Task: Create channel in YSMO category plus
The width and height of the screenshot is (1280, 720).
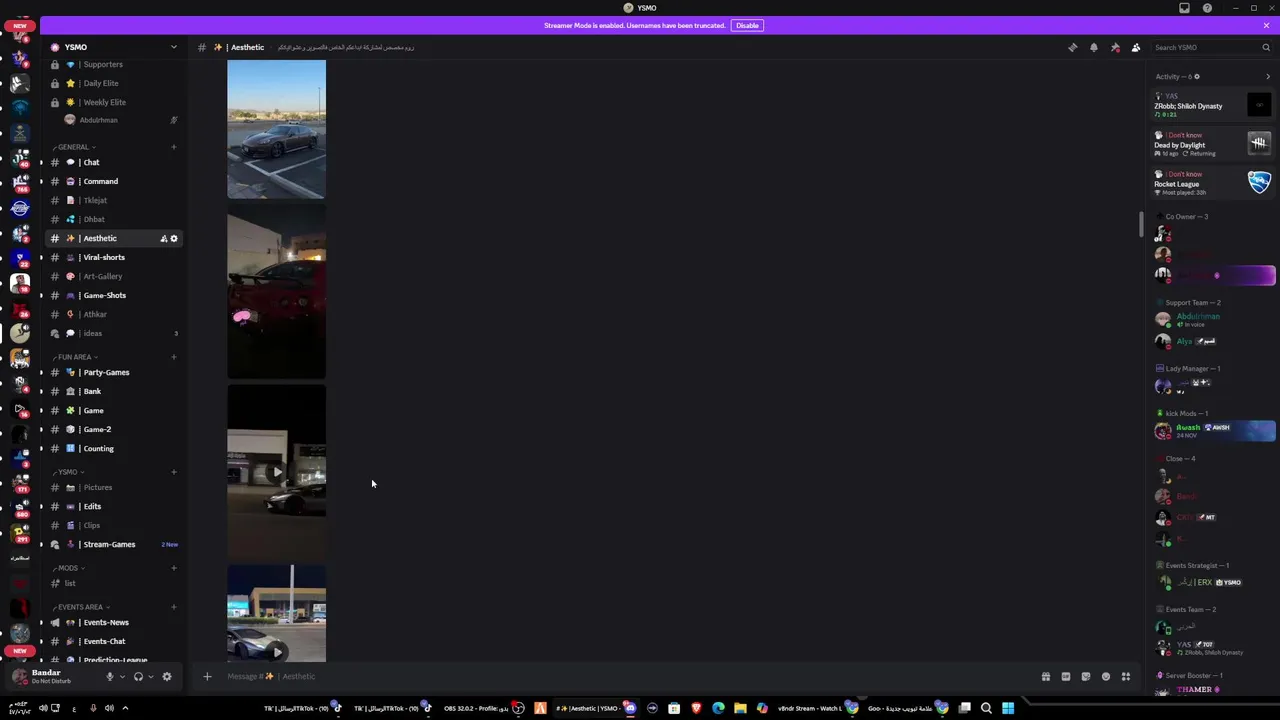Action: 174,472
